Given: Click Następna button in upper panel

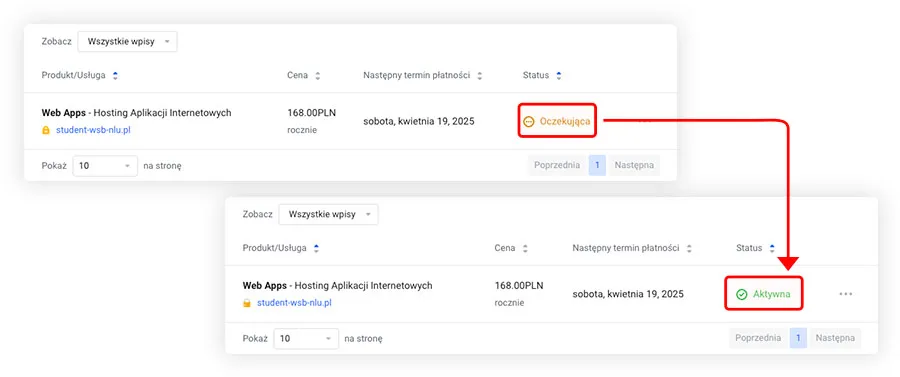Looking at the screenshot, I should coord(634,165).
